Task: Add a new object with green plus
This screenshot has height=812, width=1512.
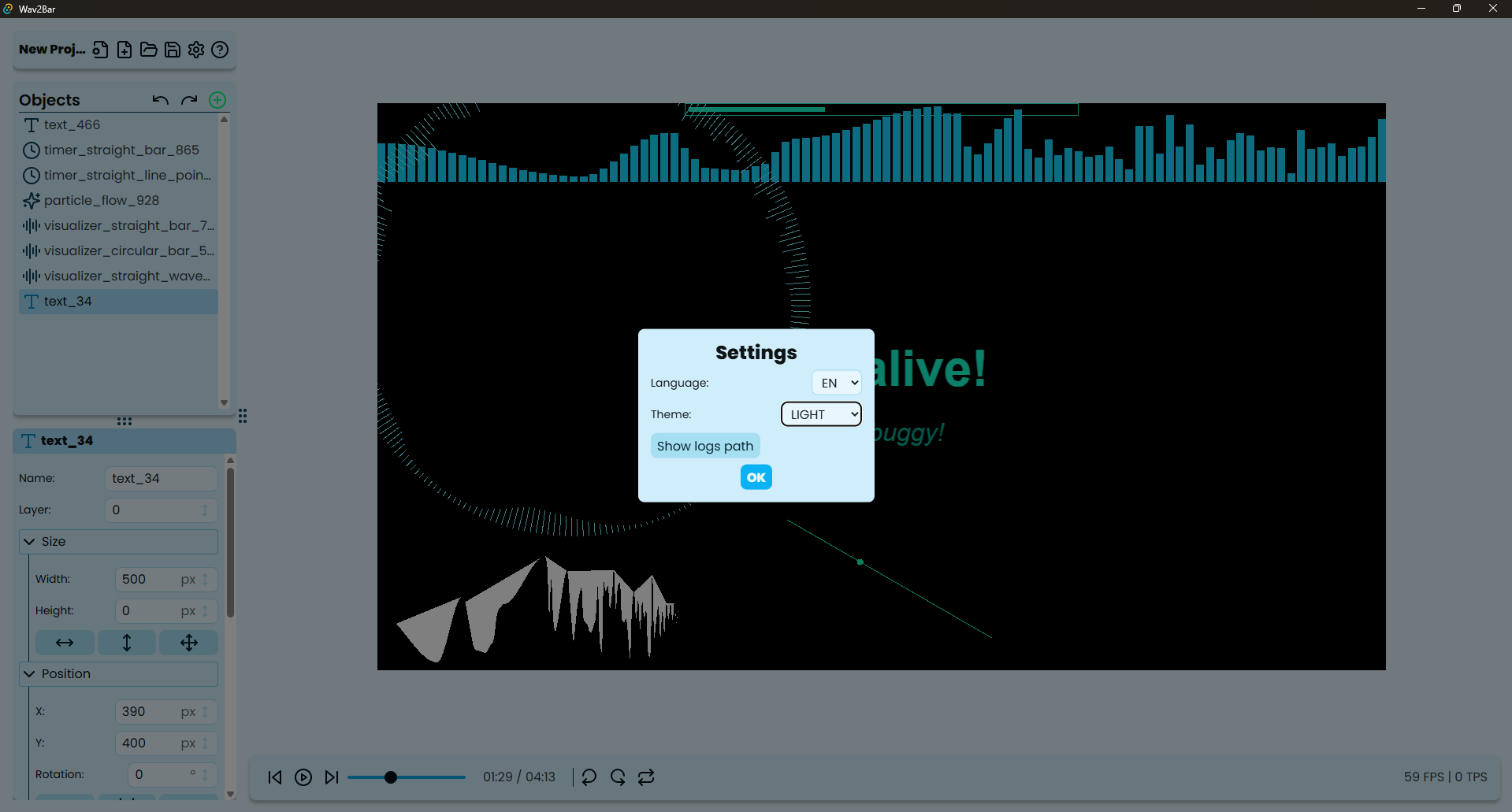Action: 217,100
